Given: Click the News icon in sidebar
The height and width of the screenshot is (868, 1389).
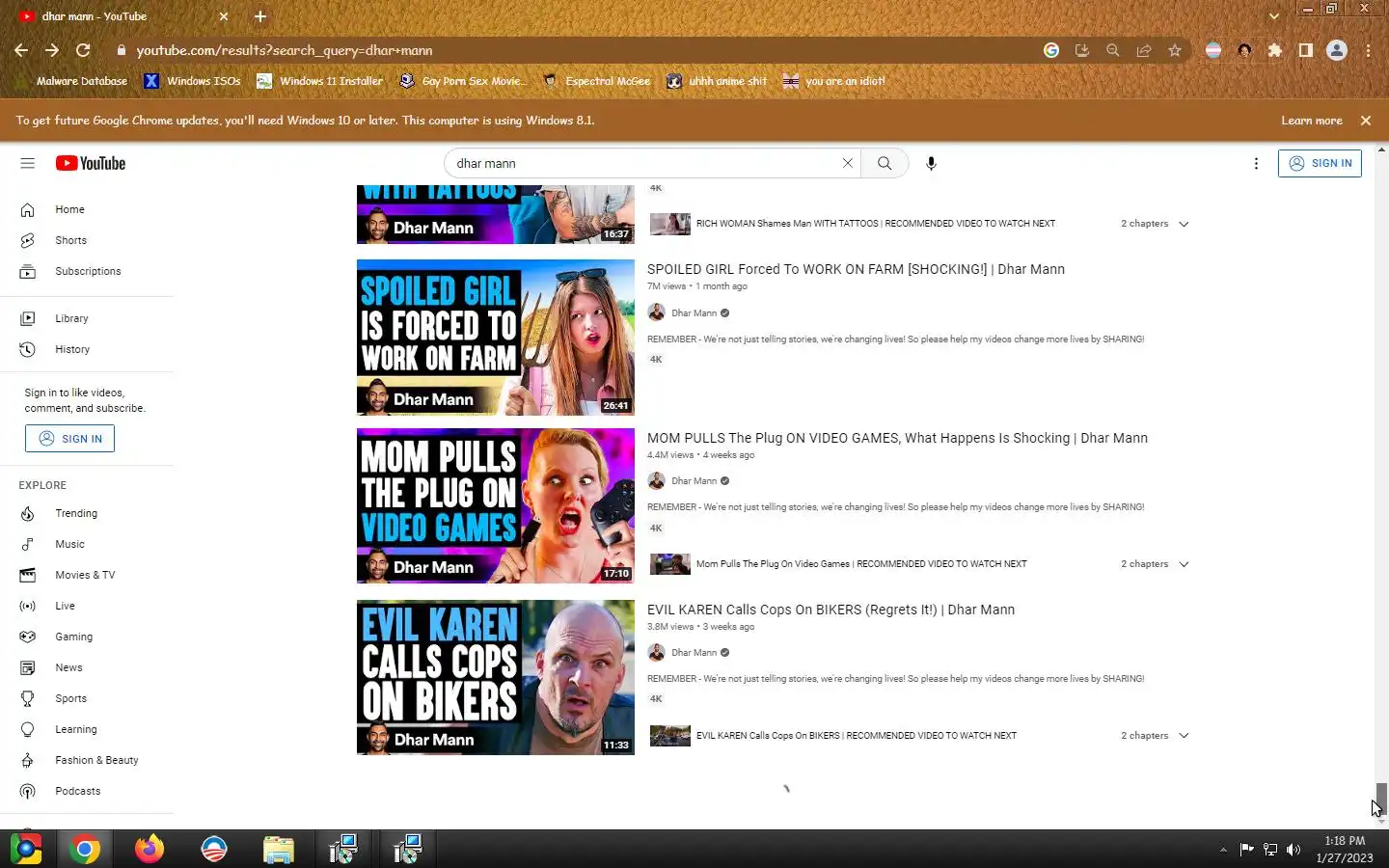Looking at the screenshot, I should pyautogui.click(x=28, y=667).
